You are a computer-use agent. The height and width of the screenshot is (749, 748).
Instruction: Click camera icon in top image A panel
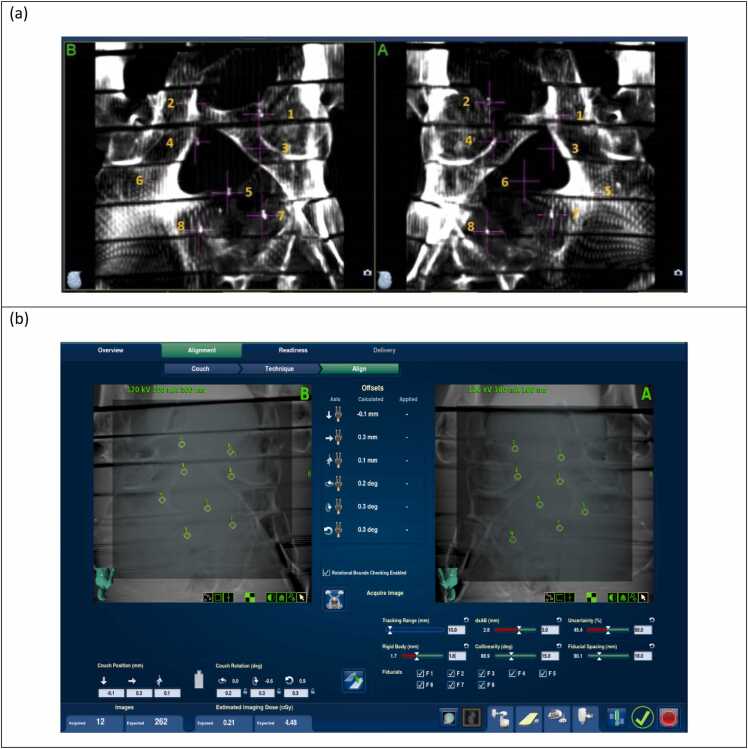(678, 272)
